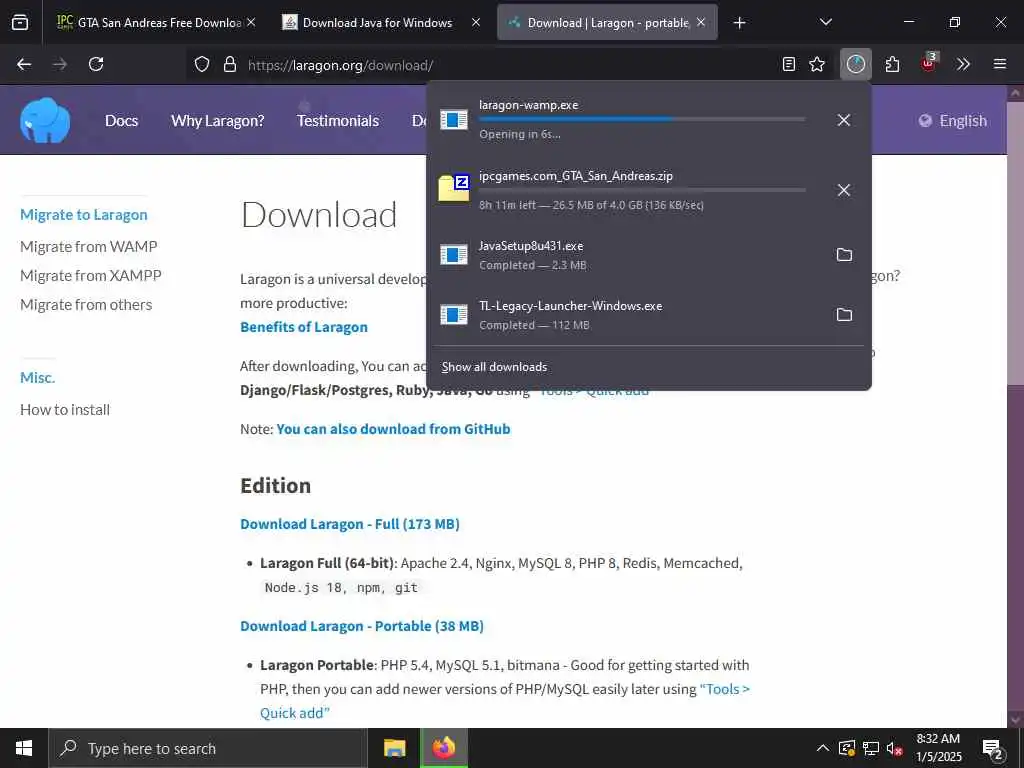Open Migrate from WAMP in sidebar

click(x=89, y=247)
